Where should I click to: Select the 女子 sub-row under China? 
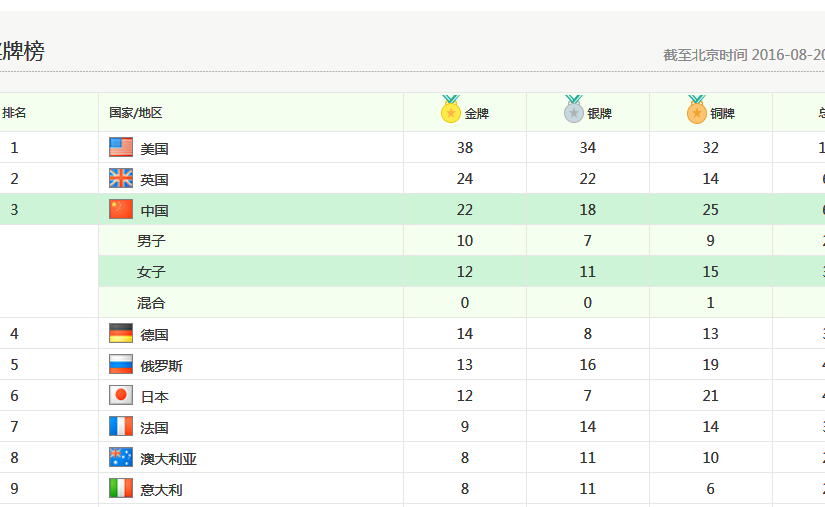pos(151,272)
